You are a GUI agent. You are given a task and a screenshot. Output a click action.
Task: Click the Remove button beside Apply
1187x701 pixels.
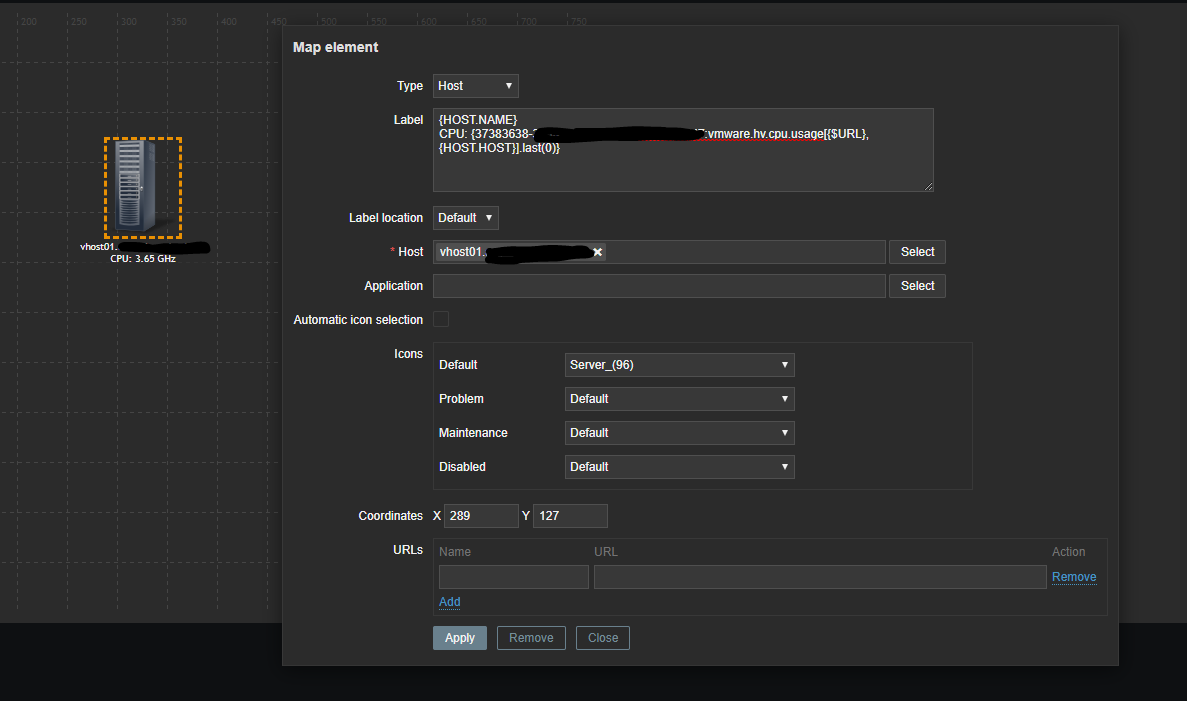click(x=531, y=638)
